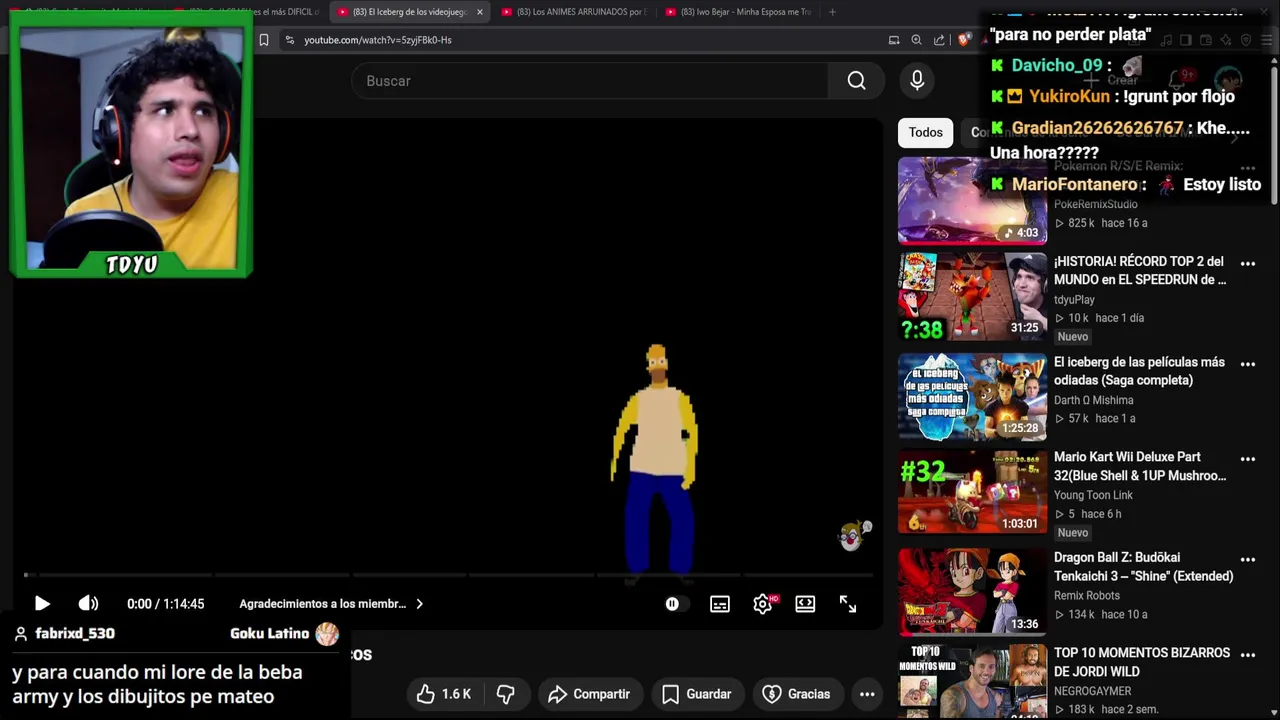1280x720 pixels.
Task: Like the video (1.6 K)
Action: tap(444, 694)
